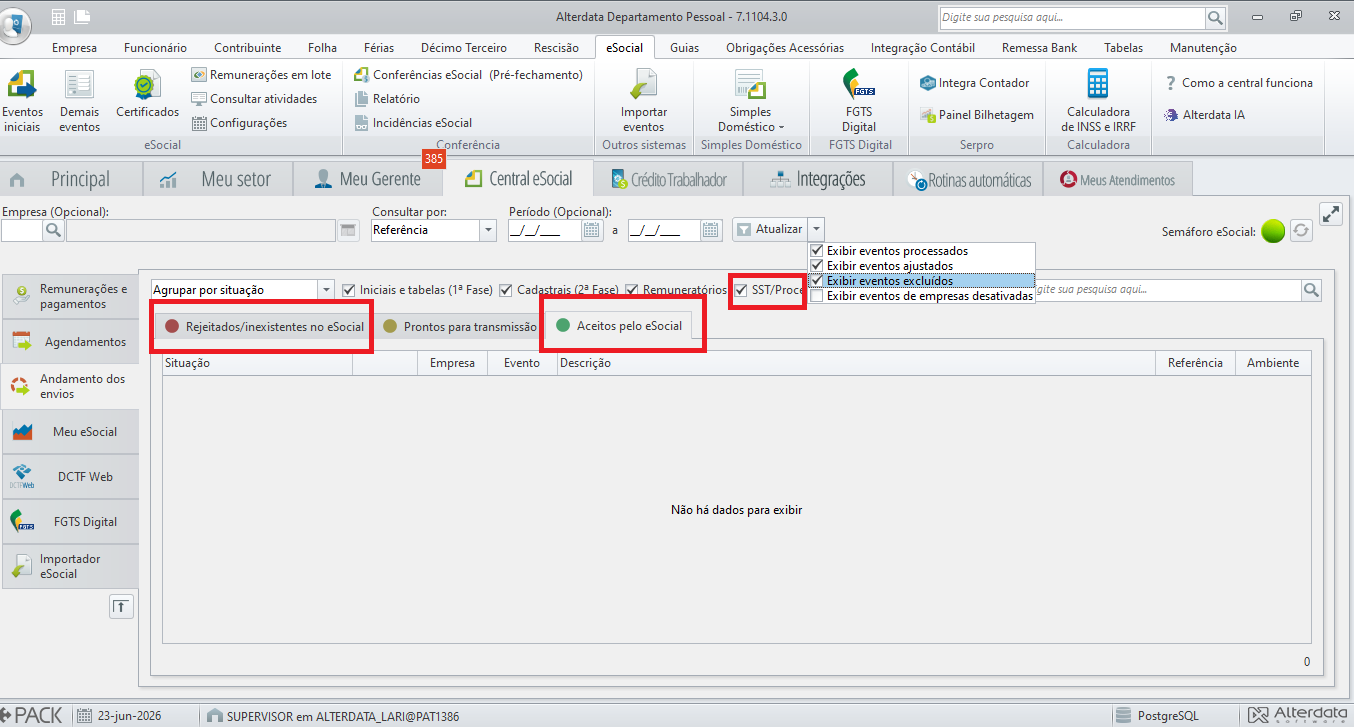This screenshot has width=1354, height=727.
Task: Click the top search field
Action: (x=1072, y=17)
